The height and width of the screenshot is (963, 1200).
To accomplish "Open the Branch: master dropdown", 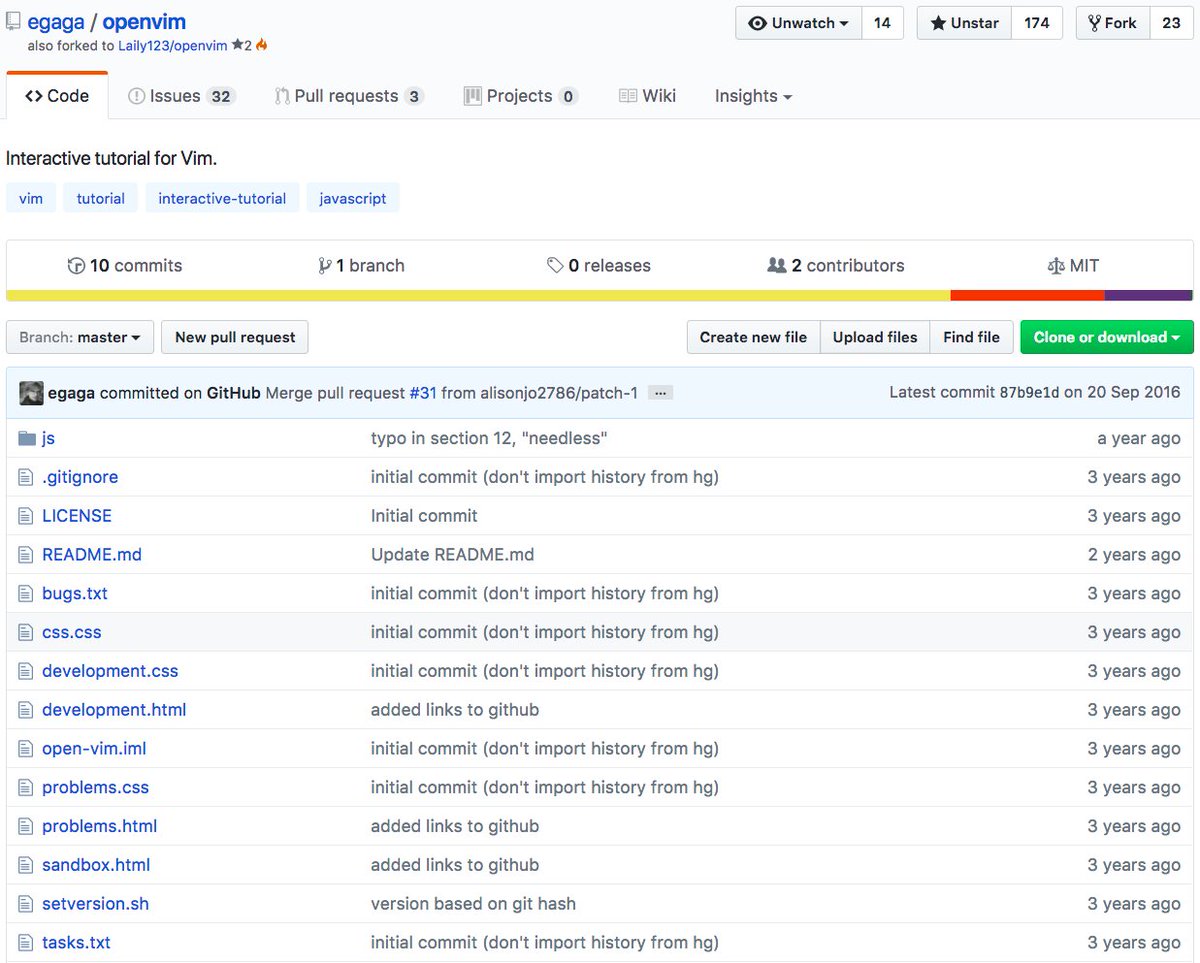I will click(80, 337).
